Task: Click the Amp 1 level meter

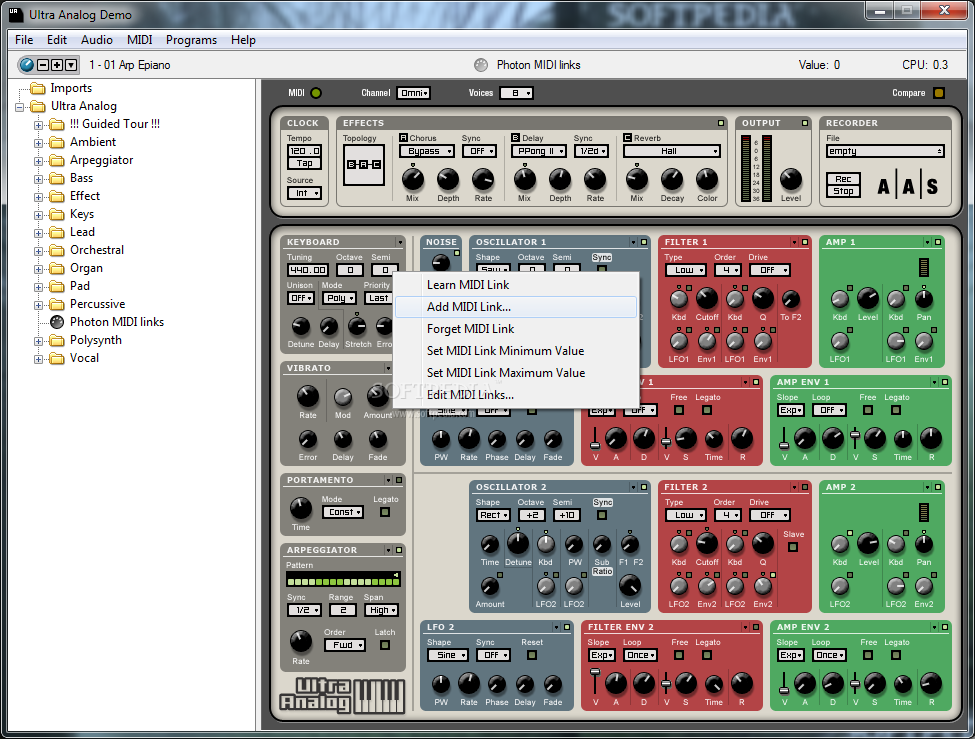Action: 923,267
